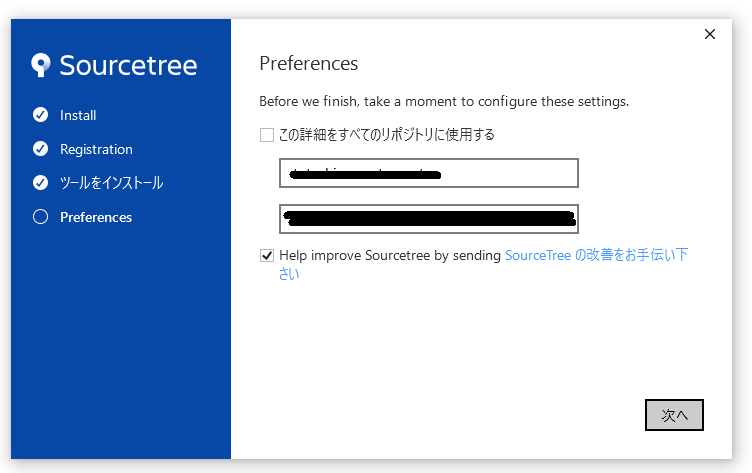Click the Sourcetree logo icon
The height and width of the screenshot is (473, 752).
click(x=41, y=66)
